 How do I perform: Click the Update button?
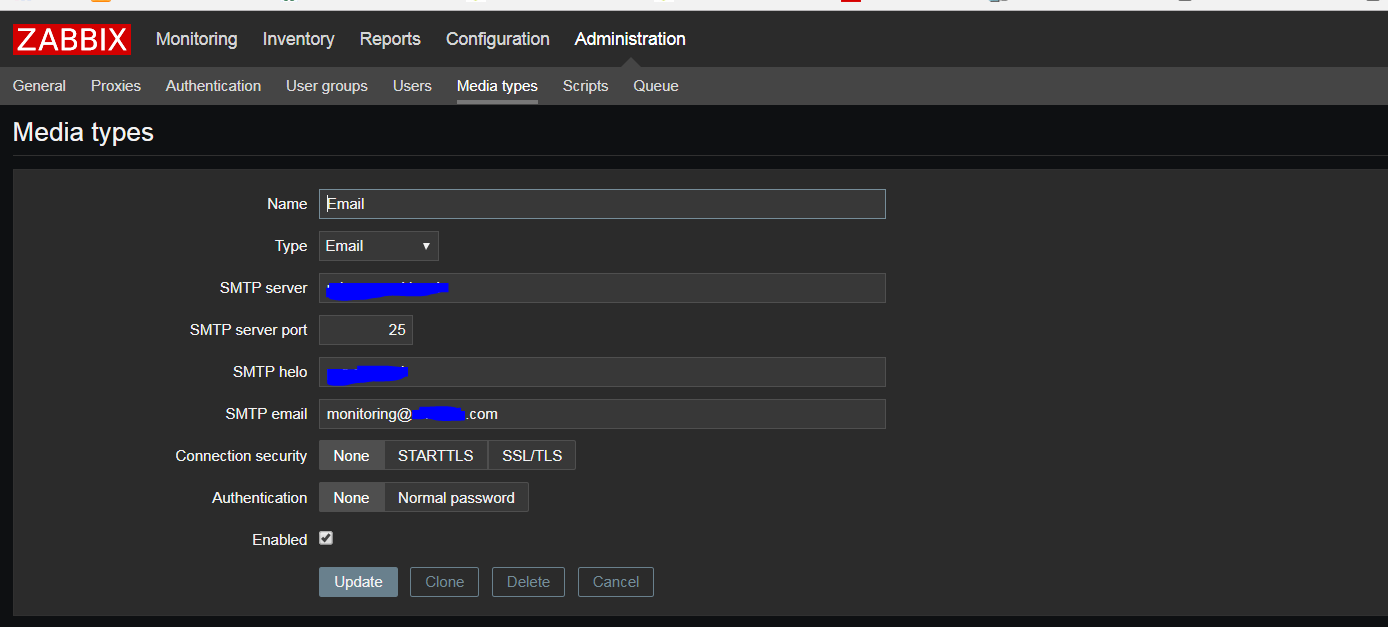click(x=358, y=581)
